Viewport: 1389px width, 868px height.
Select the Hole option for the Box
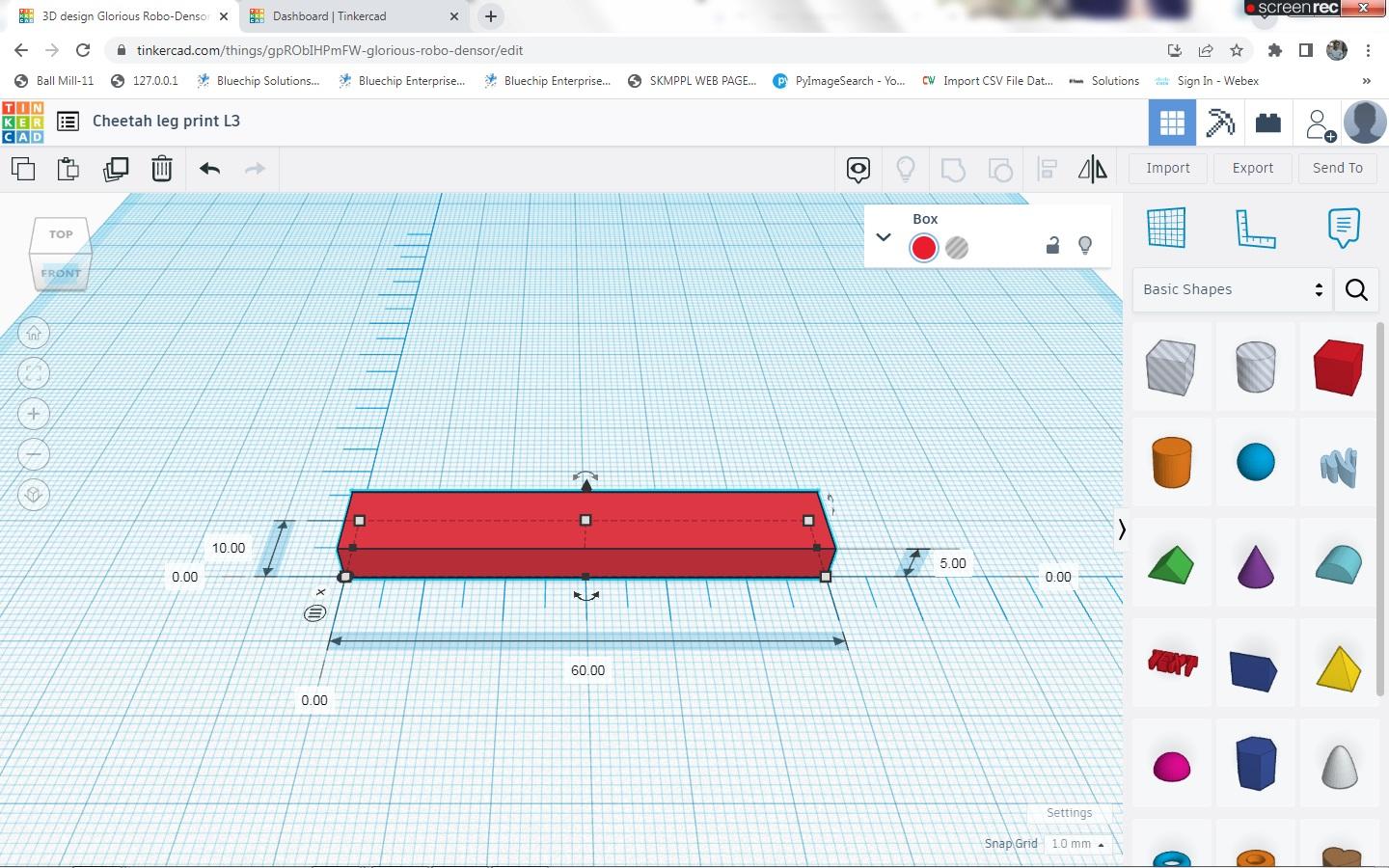coord(957,248)
